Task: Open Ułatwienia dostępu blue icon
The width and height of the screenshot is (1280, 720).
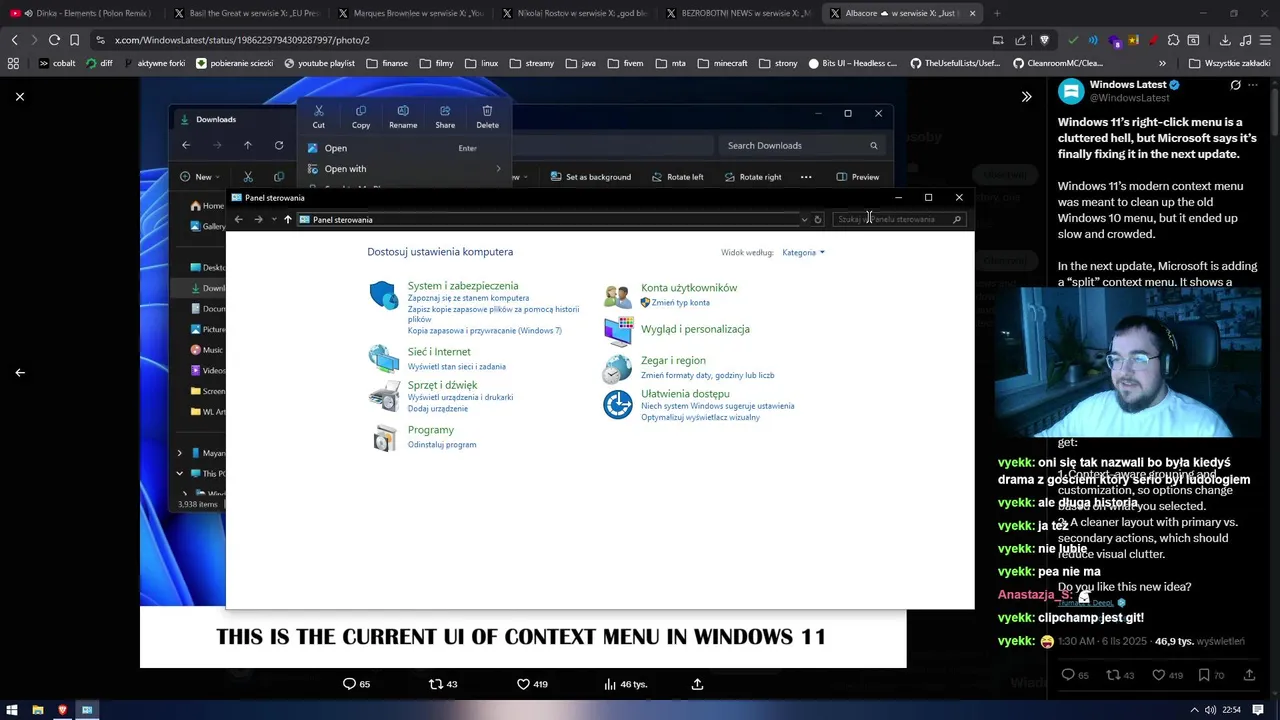Action: point(617,404)
